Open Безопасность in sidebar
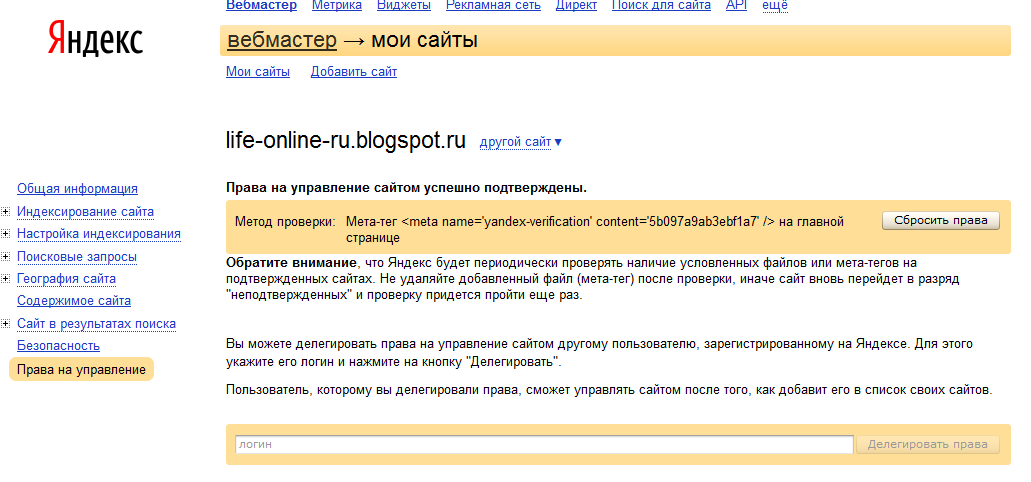This screenshot has height=482, width=1031. [x=59, y=345]
